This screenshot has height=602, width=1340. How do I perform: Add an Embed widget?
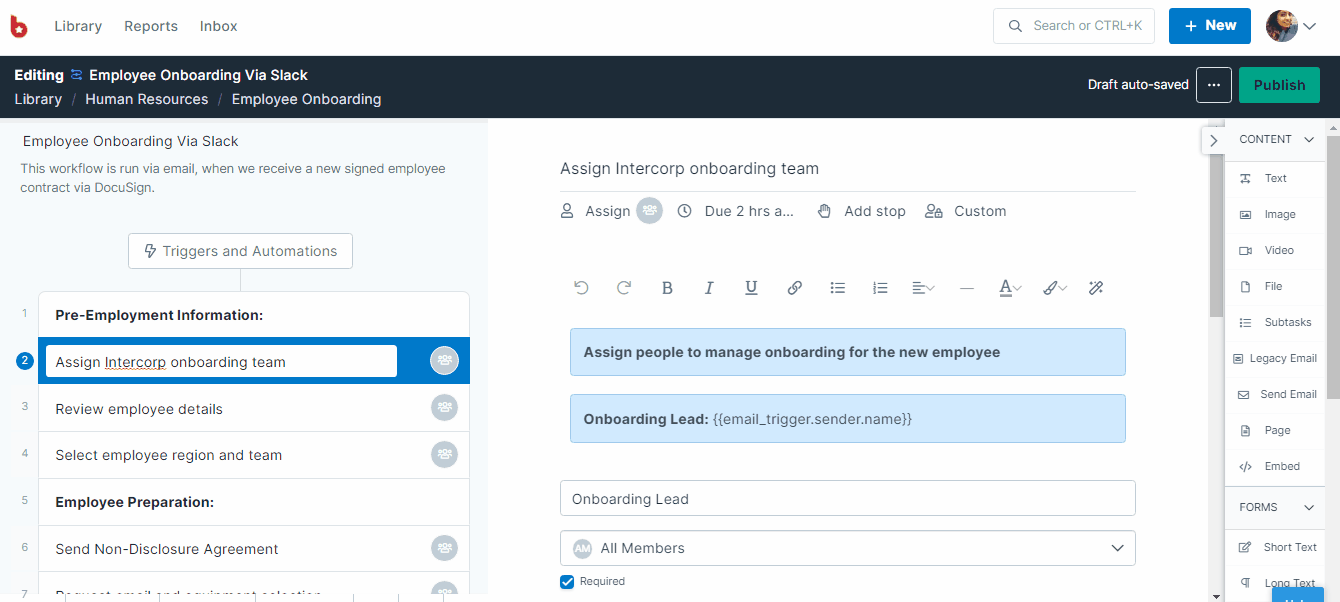click(1275, 466)
